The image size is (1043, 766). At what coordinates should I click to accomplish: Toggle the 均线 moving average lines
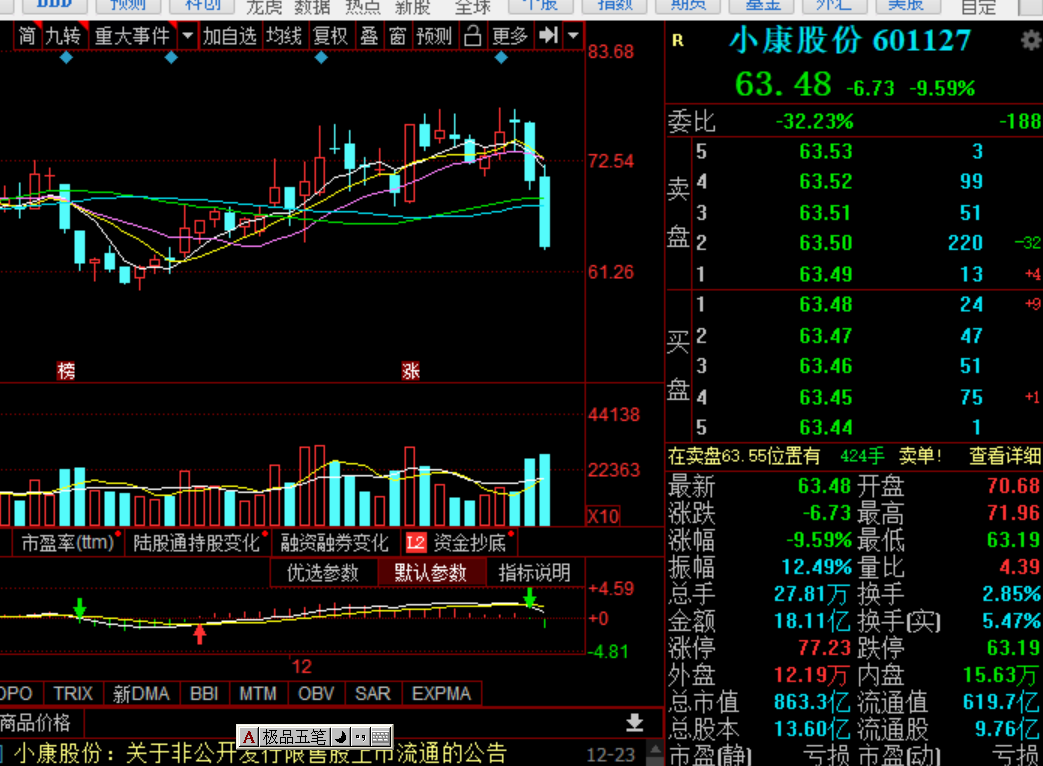284,35
